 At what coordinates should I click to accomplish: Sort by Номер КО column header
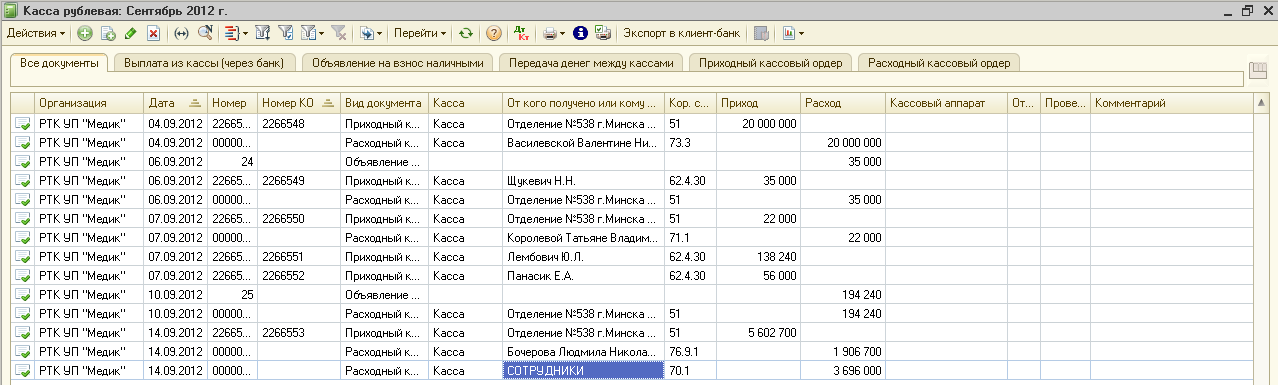298,103
